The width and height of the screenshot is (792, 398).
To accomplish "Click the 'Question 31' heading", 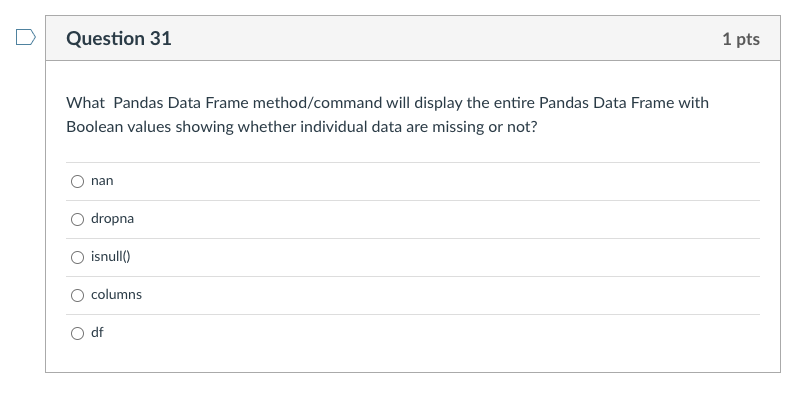I will pos(119,38).
